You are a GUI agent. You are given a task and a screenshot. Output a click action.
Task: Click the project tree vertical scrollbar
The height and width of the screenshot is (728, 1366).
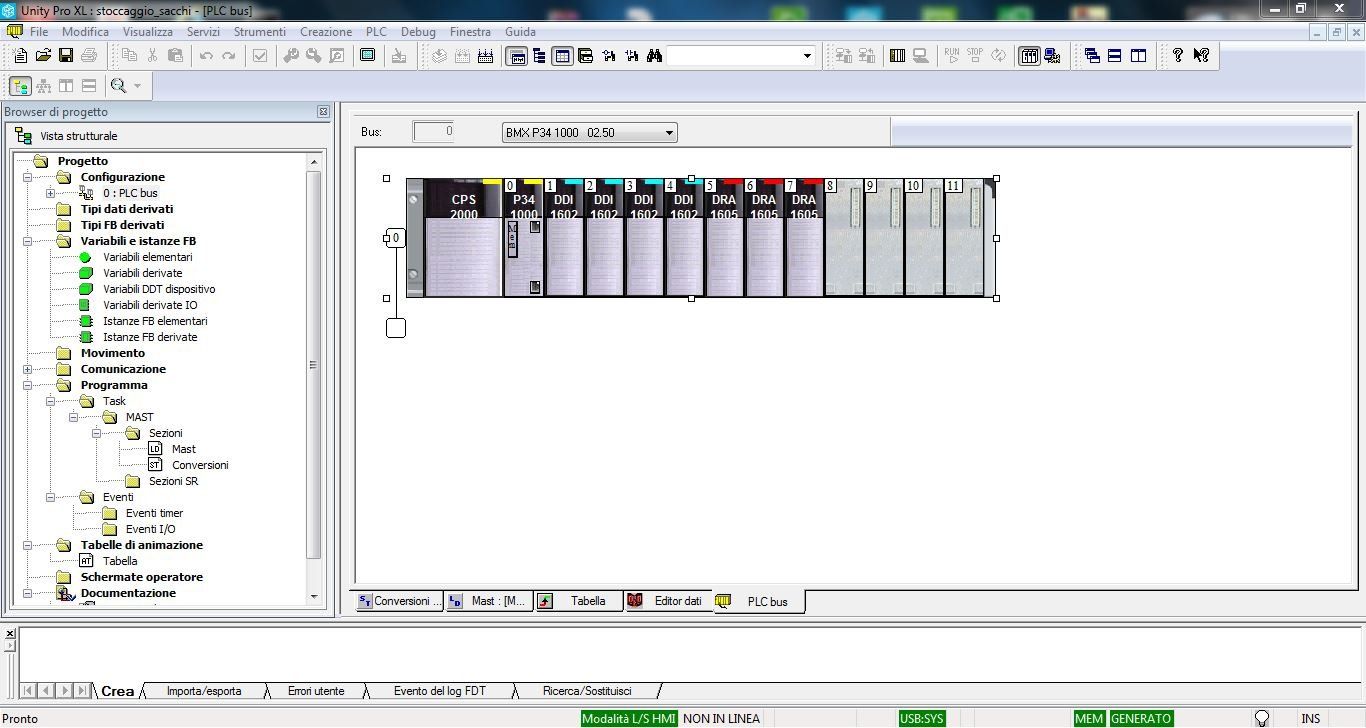(313, 365)
